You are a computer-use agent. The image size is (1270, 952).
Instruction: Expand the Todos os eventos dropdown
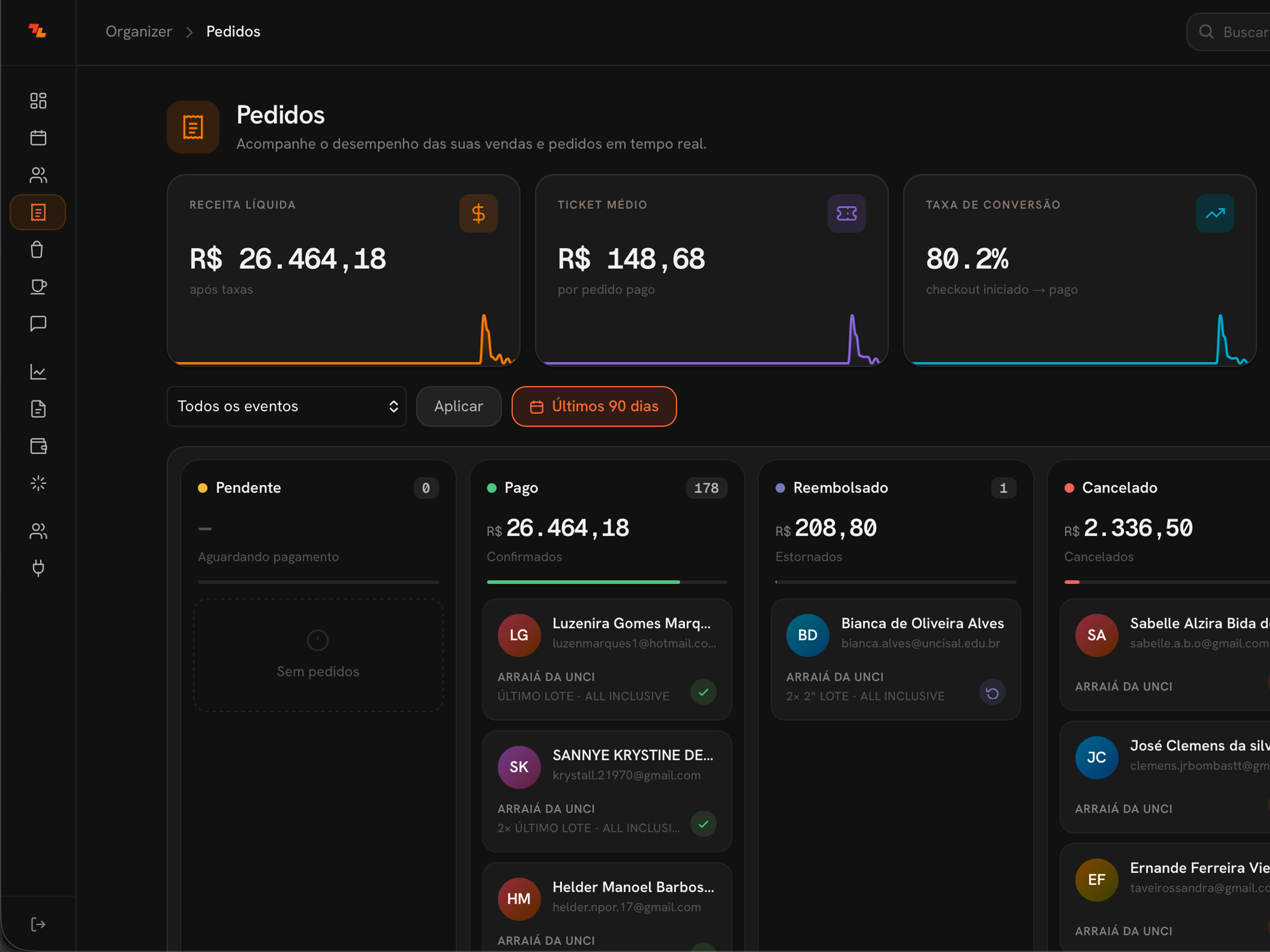287,406
